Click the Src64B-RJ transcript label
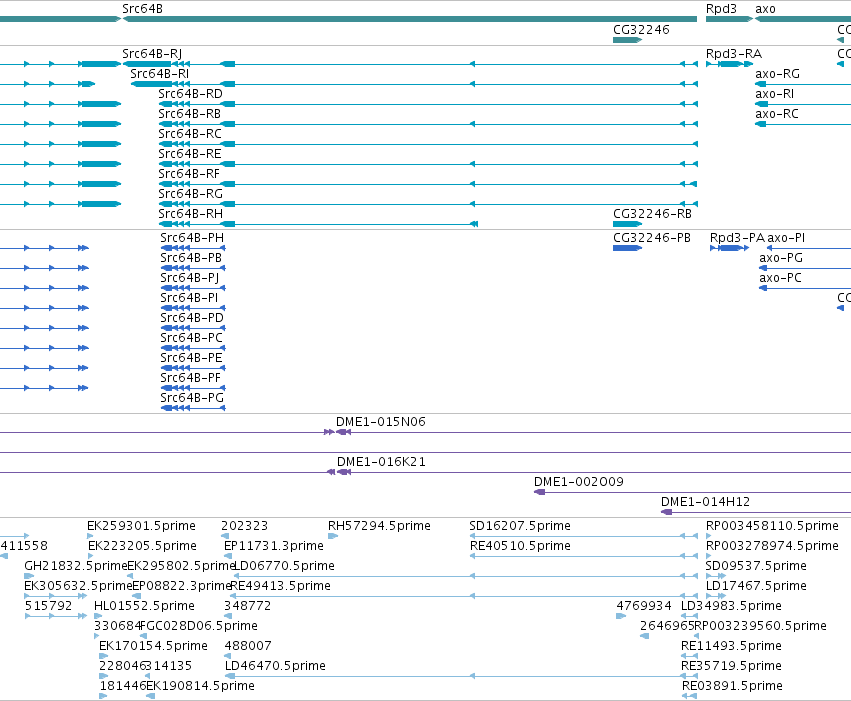This screenshot has height=701, width=851. [x=152, y=54]
